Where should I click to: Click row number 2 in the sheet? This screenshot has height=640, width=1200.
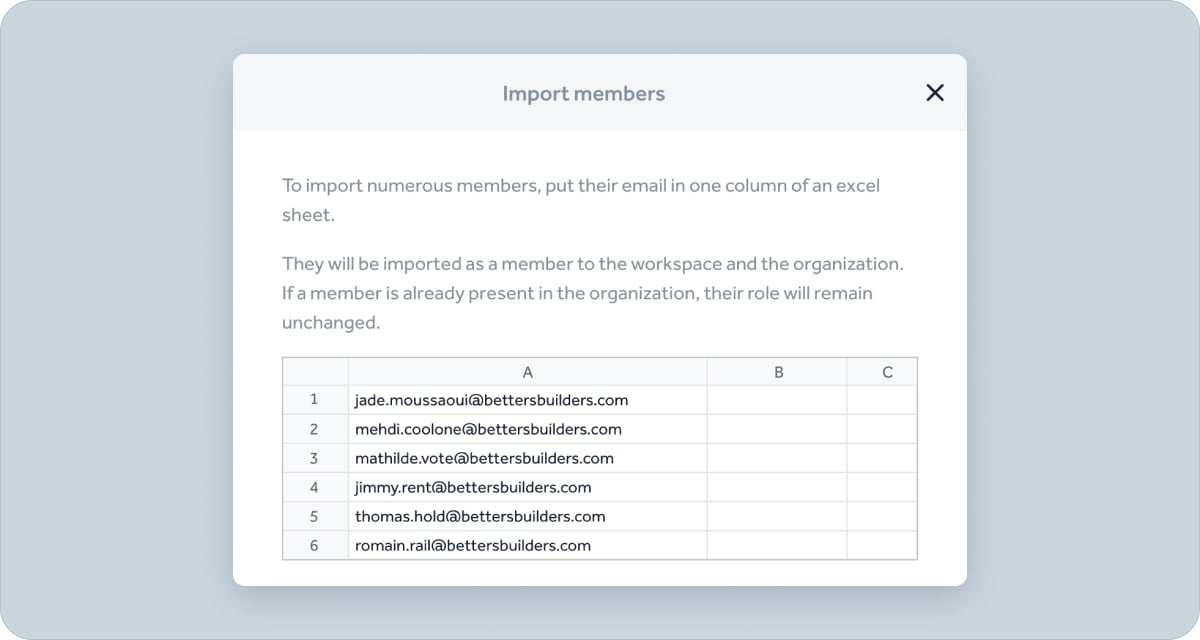(314, 429)
